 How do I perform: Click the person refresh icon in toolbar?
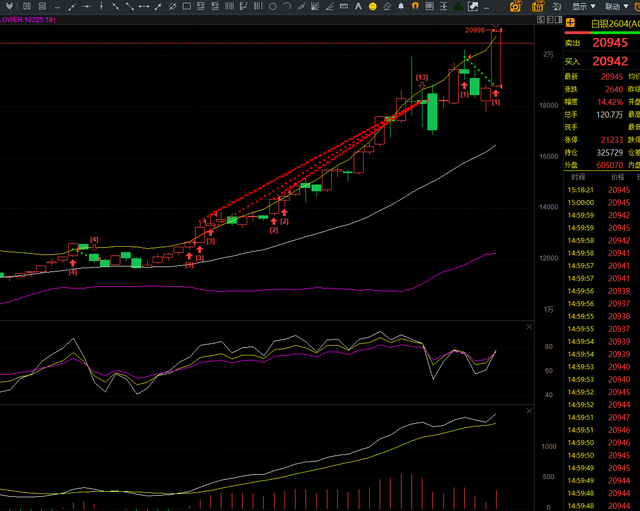pos(557,6)
